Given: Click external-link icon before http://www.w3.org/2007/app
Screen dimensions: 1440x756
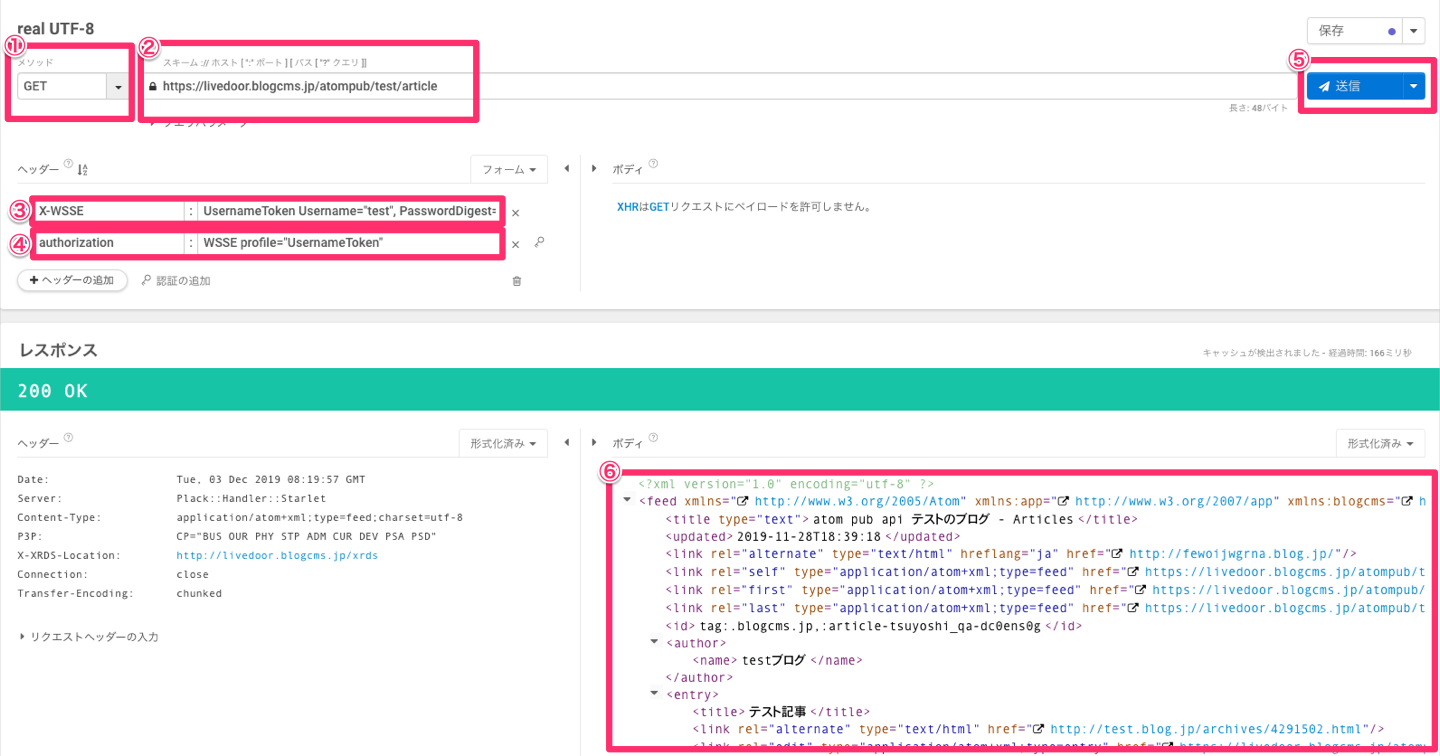Looking at the screenshot, I should [x=1064, y=500].
